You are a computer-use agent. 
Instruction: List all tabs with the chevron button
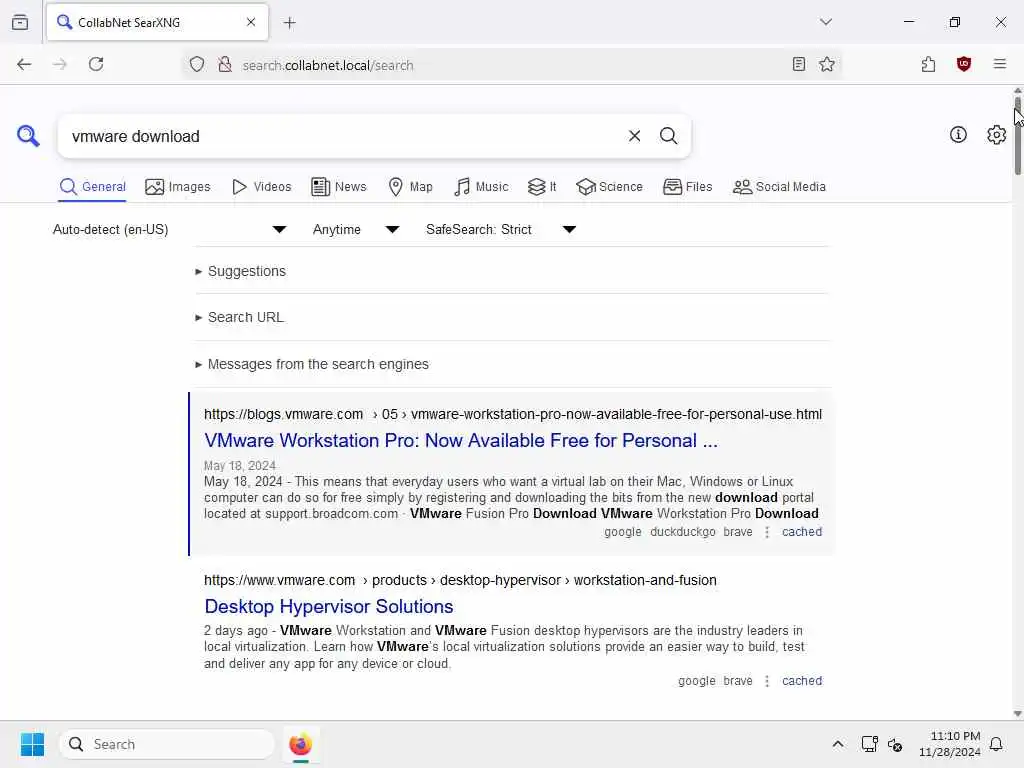pos(825,22)
